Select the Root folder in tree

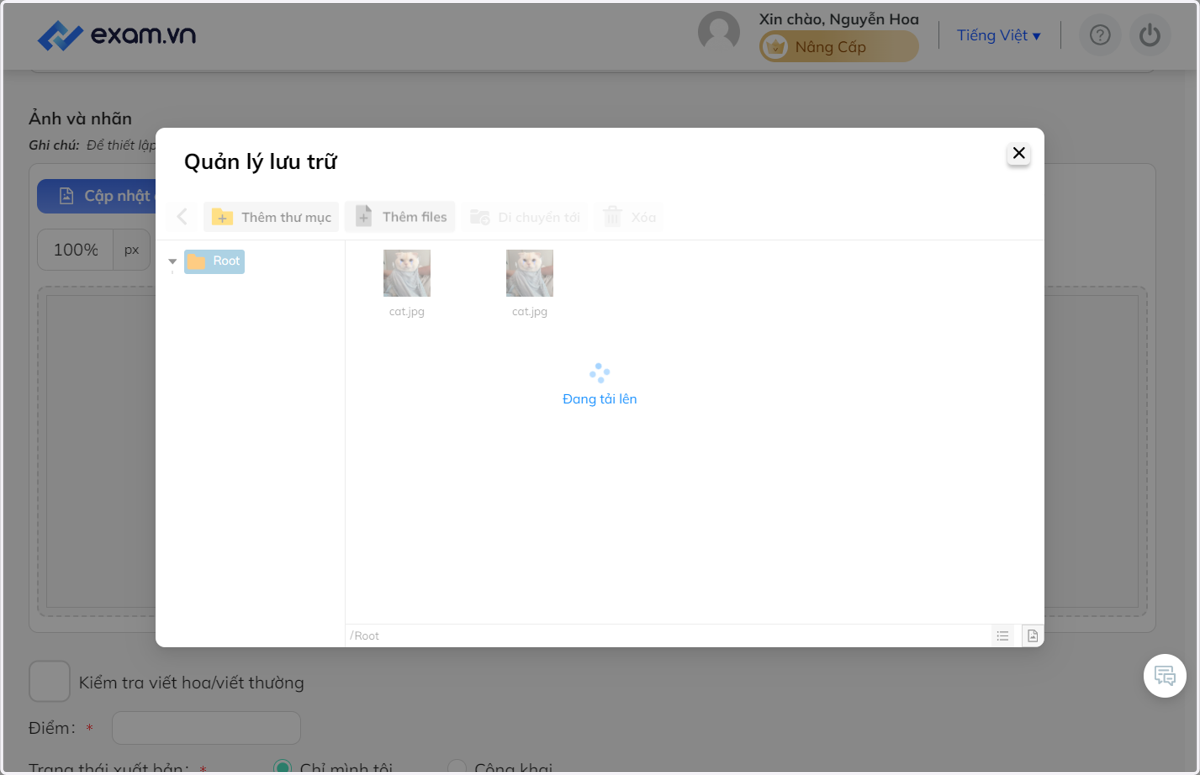214,261
